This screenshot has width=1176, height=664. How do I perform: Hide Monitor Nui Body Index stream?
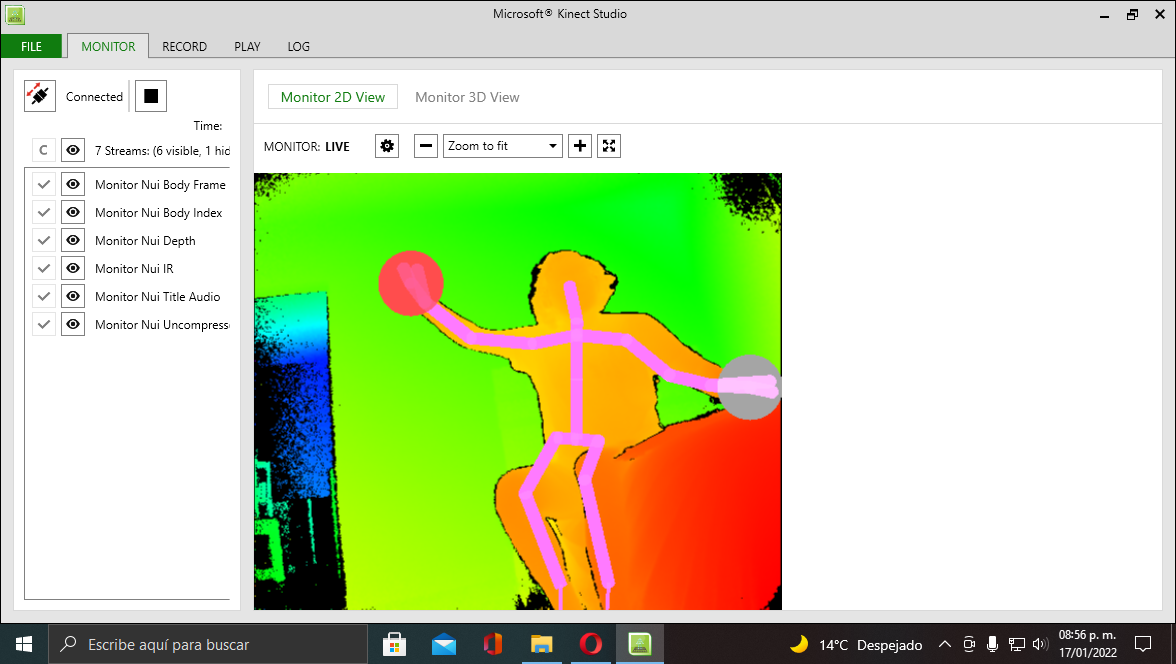coord(73,212)
